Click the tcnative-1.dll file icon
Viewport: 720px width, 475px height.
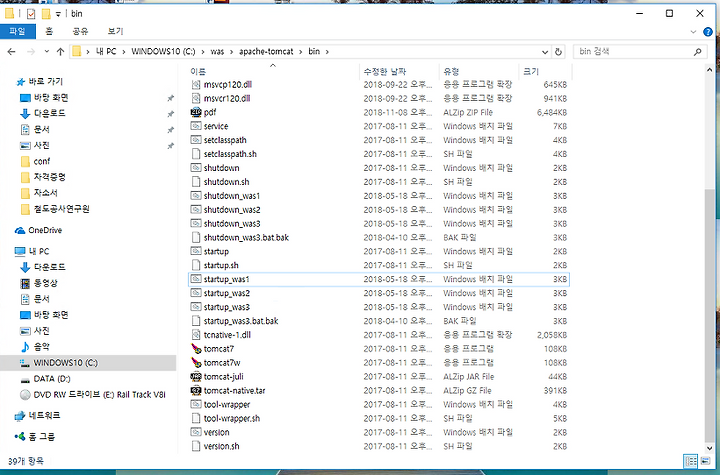(196, 335)
